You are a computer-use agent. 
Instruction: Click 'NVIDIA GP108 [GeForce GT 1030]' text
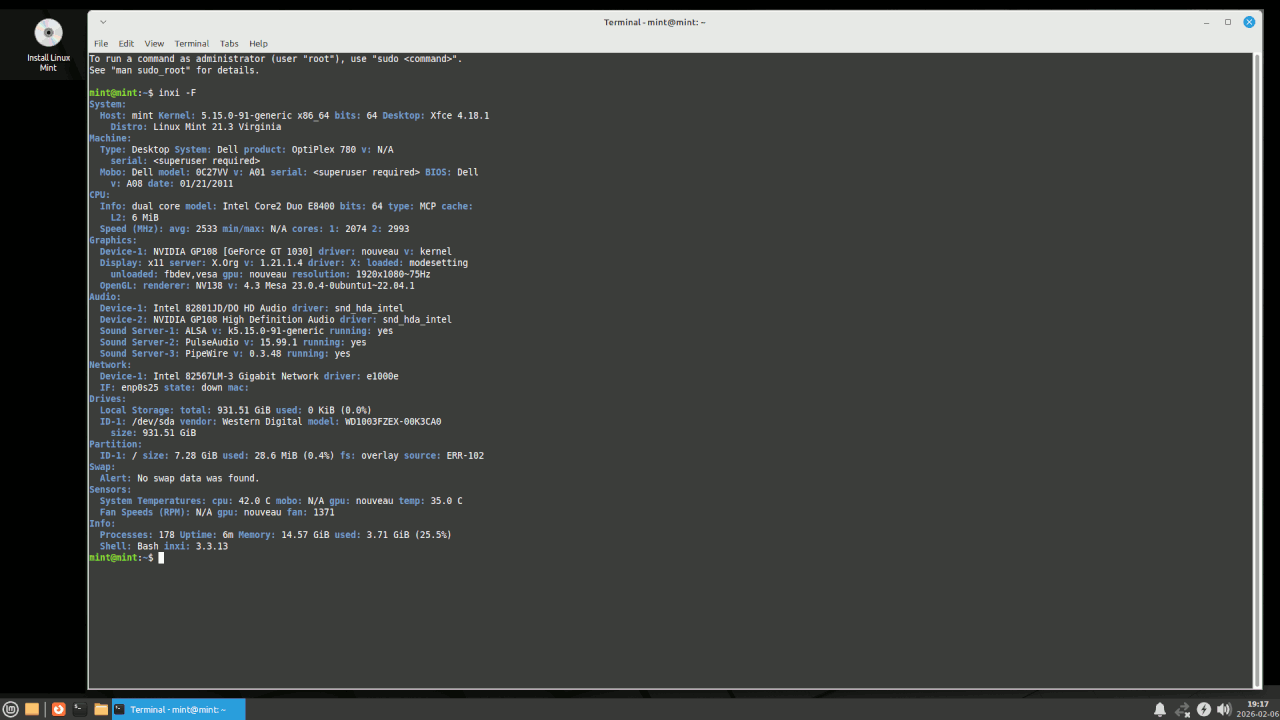[233, 251]
